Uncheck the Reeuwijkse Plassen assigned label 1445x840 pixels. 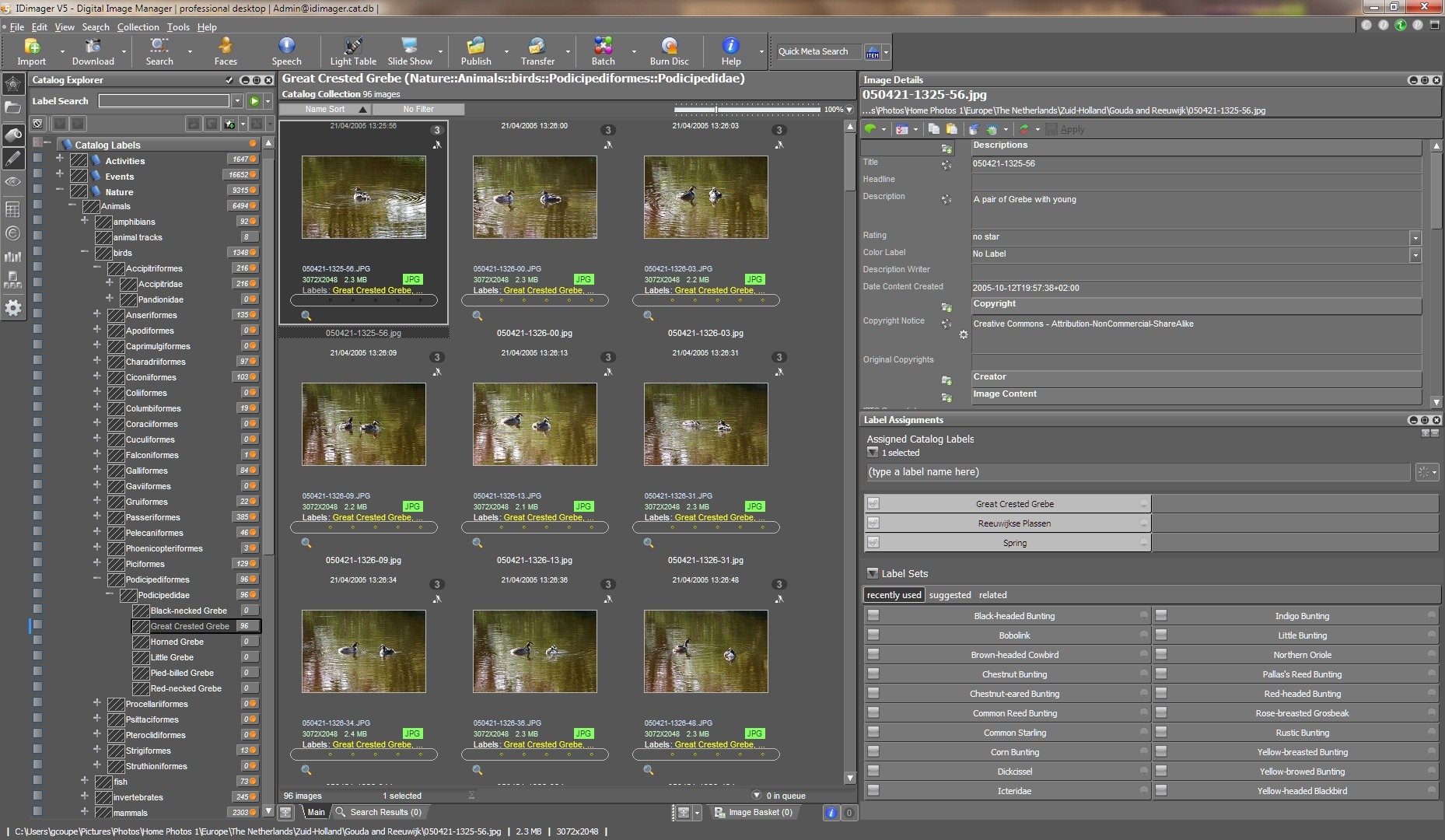[x=873, y=523]
